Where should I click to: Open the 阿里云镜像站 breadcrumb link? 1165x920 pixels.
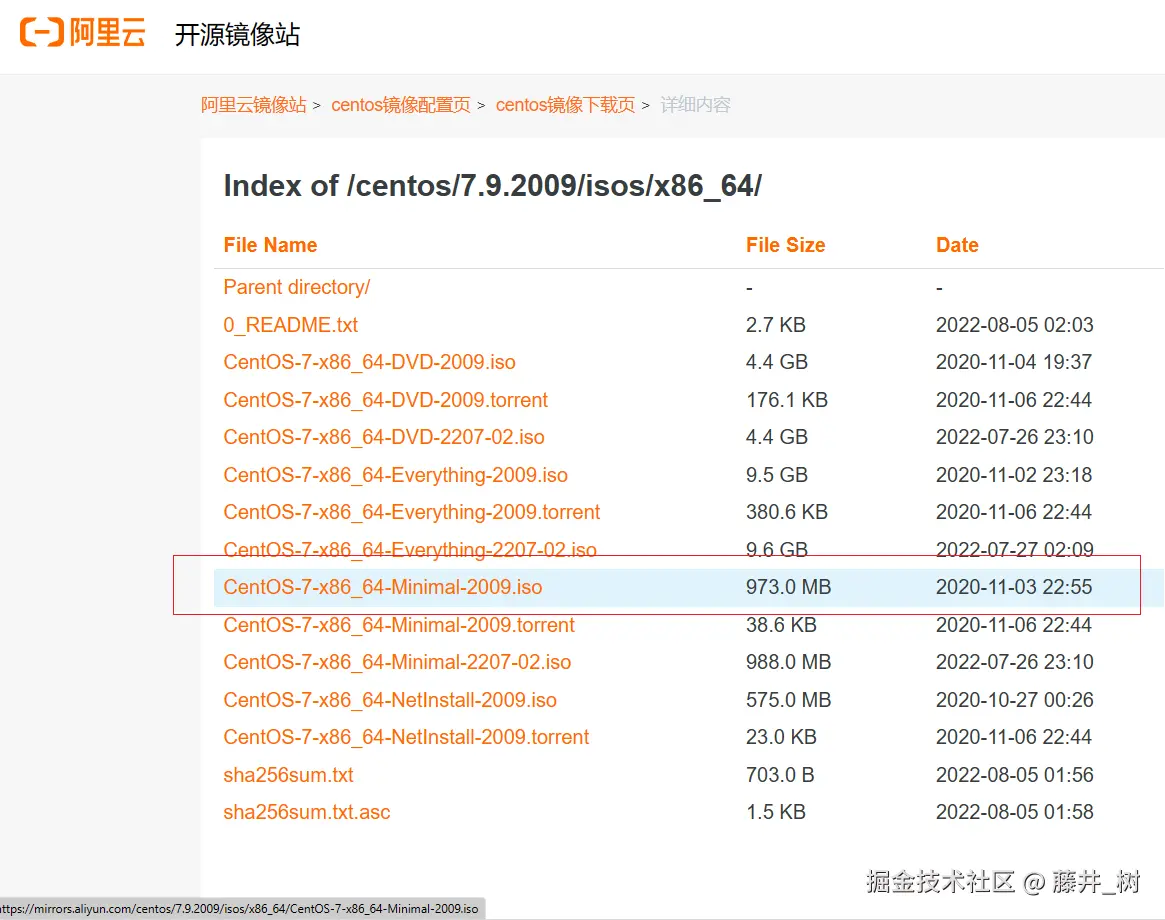pyautogui.click(x=253, y=105)
